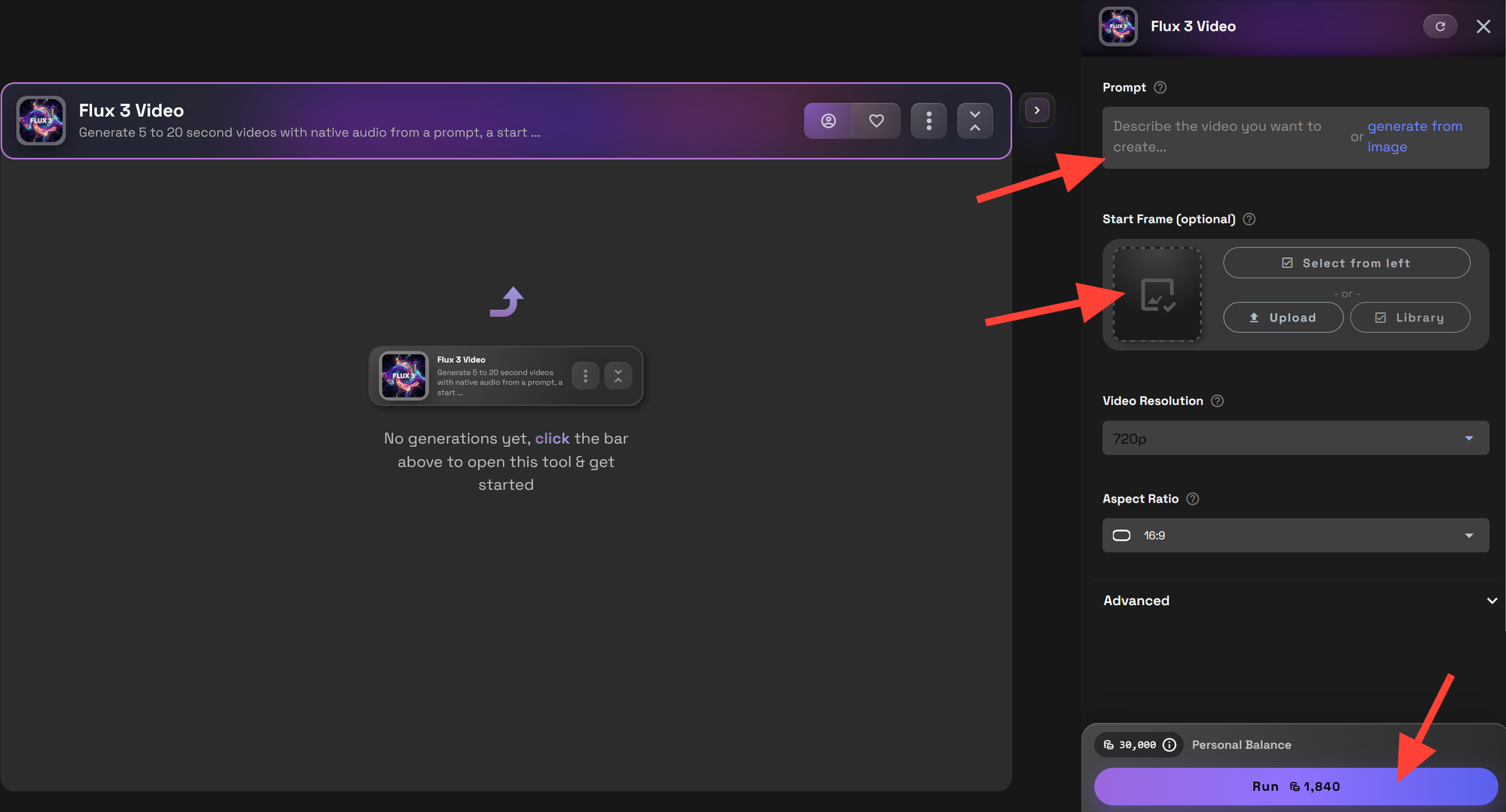Click the 'generate from image' link
The height and width of the screenshot is (812, 1506).
pos(1415,137)
